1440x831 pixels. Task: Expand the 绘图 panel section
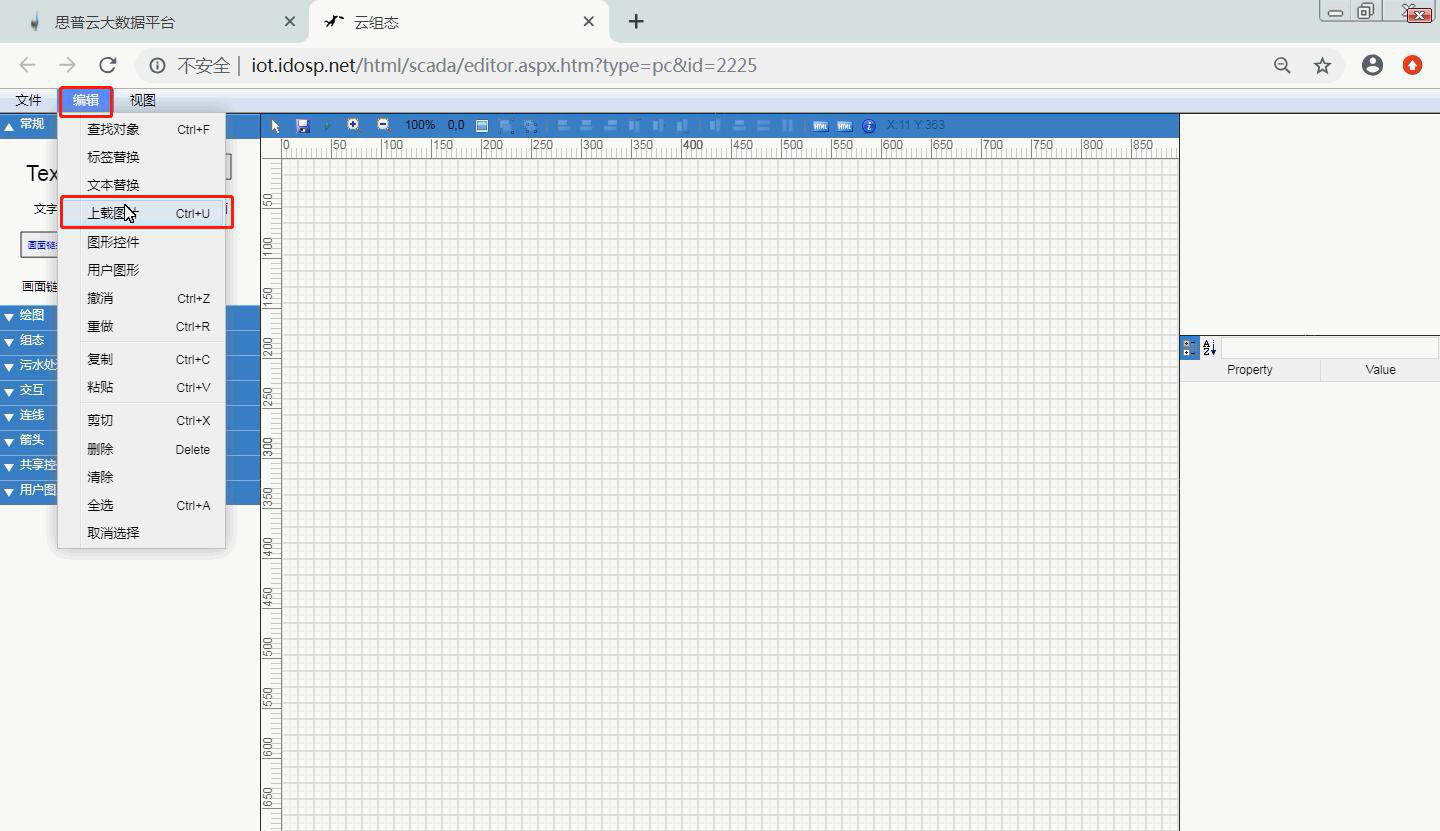(x=32, y=315)
